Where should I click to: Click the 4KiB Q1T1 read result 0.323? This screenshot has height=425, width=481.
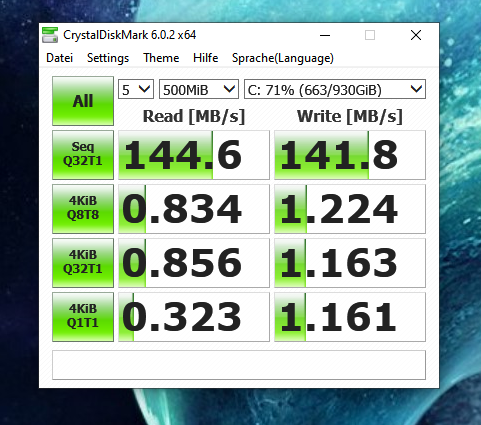(194, 317)
